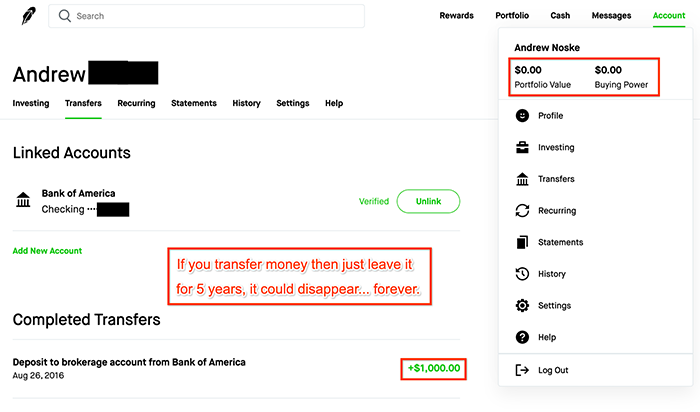Click the Log Out arrow icon
This screenshot has height=412, width=700.
point(522,370)
